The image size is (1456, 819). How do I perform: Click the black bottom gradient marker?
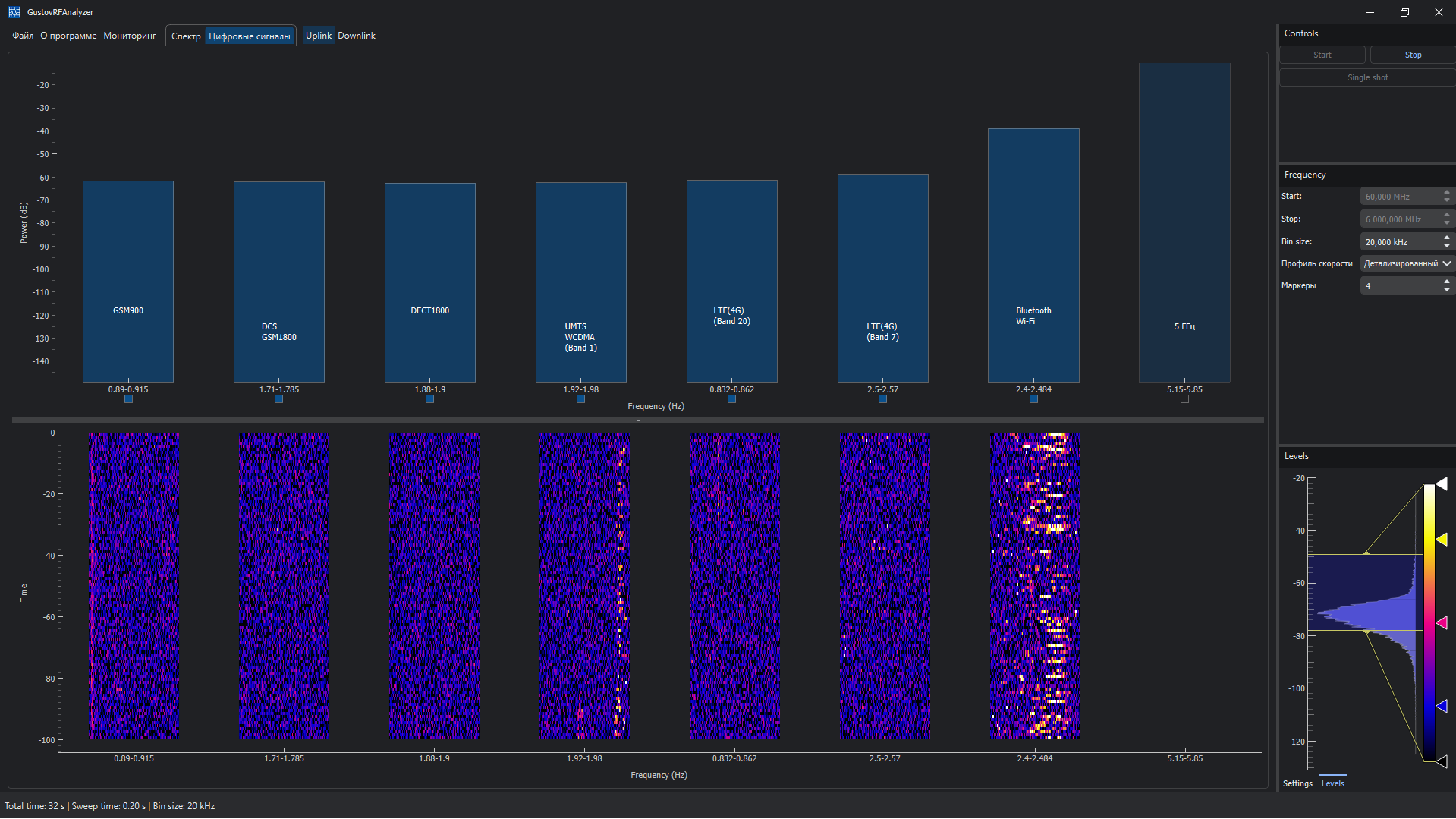1442,761
